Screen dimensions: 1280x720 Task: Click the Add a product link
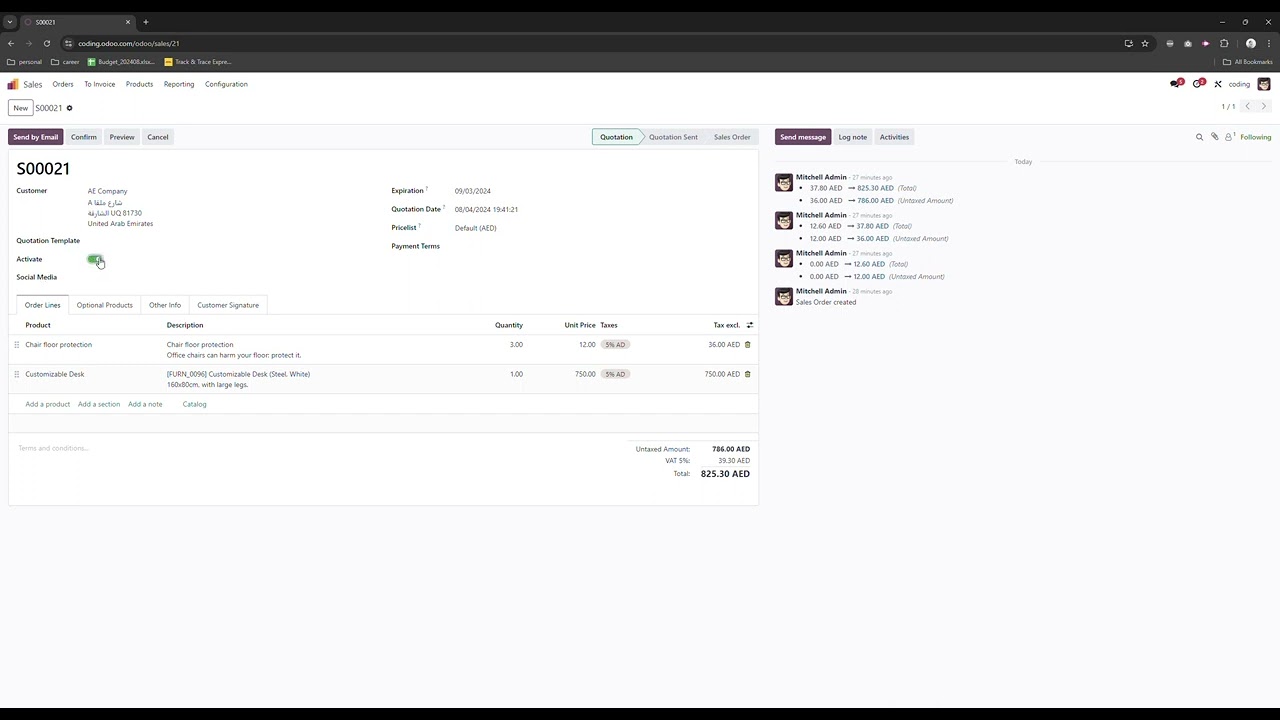[x=48, y=404]
